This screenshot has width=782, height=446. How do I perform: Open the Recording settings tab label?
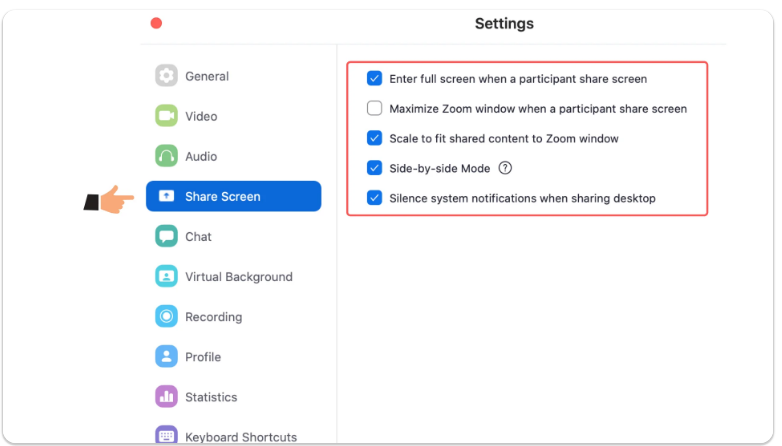pyautogui.click(x=213, y=317)
